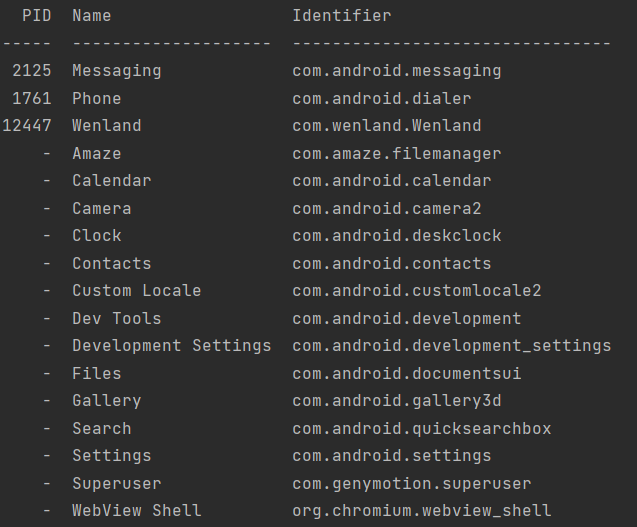Click org.chromium.webview_shell identifier
Screen dimensions: 637x527
coord(422,511)
